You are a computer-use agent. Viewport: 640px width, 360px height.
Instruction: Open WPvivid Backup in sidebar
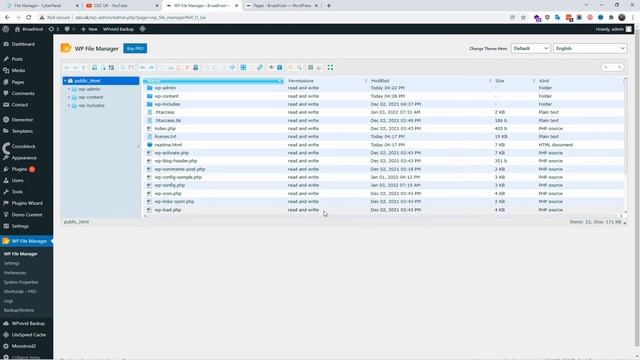27,324
